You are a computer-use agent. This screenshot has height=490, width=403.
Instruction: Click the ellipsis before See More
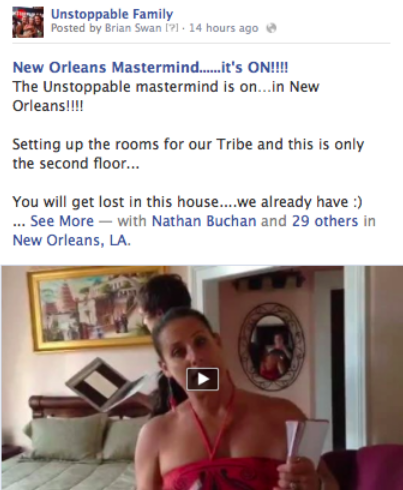[x=19, y=222]
